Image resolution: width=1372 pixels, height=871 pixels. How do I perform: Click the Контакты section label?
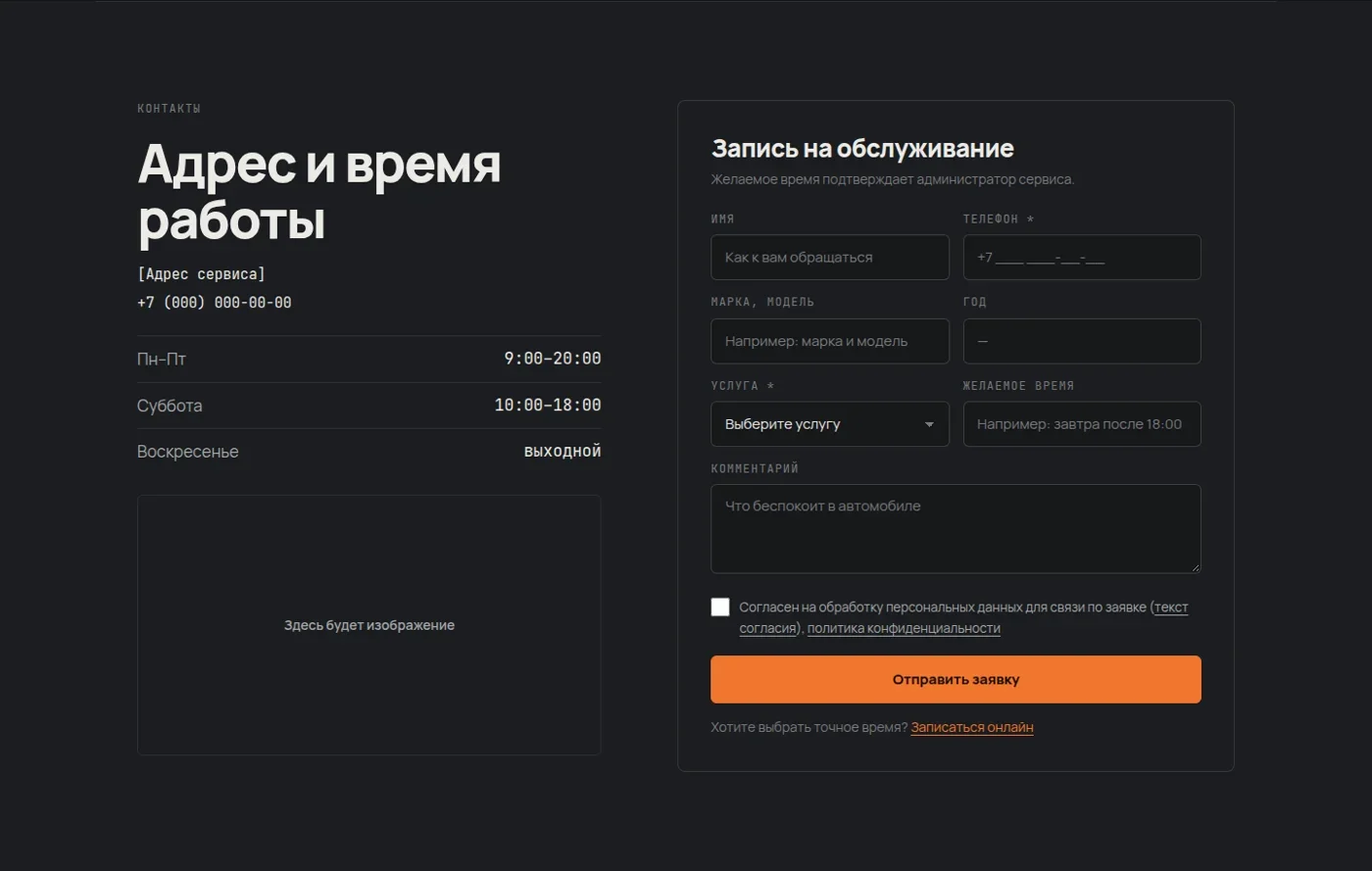(x=169, y=109)
